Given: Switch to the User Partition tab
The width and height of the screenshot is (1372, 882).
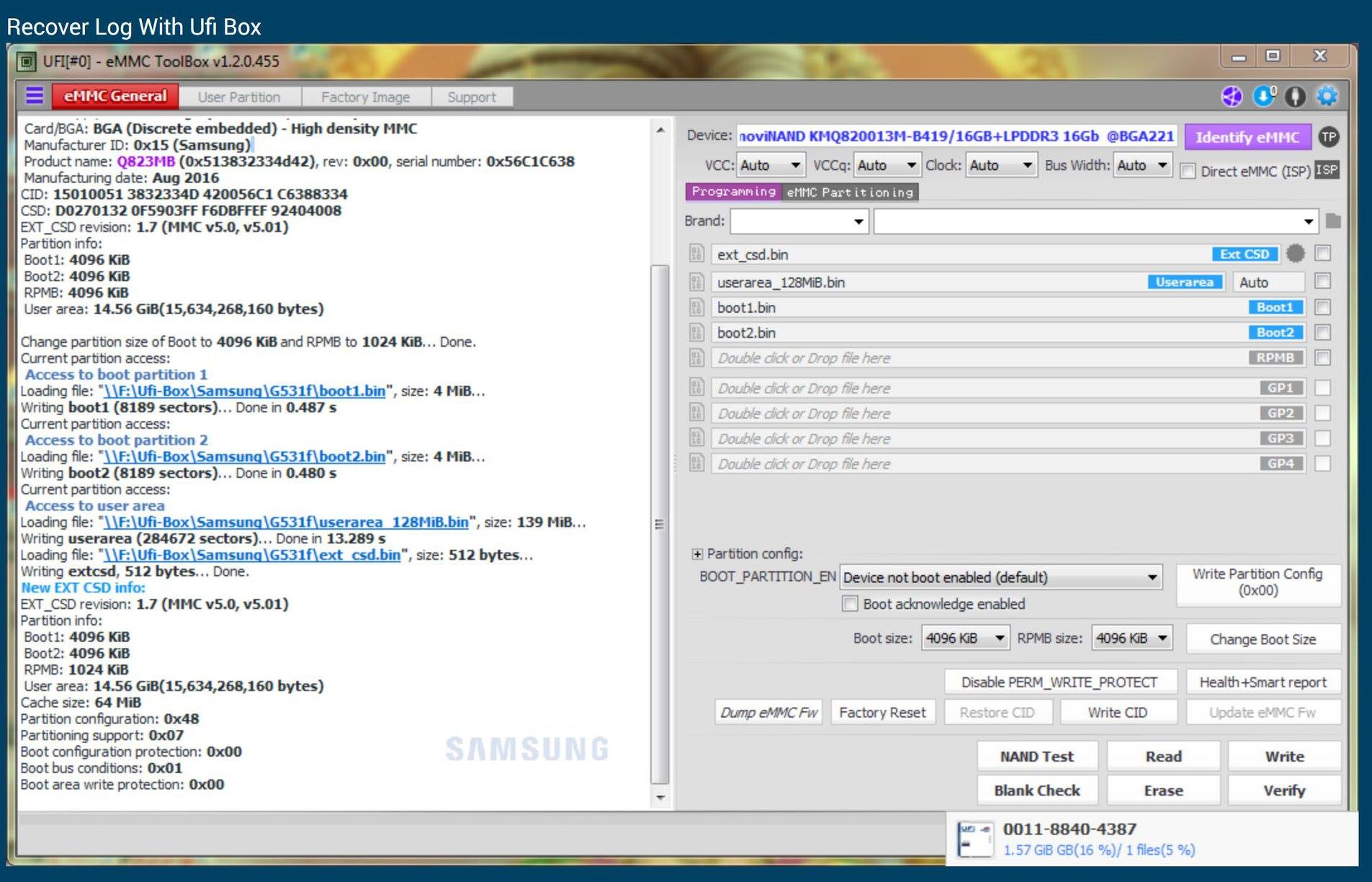Looking at the screenshot, I should tap(239, 97).
